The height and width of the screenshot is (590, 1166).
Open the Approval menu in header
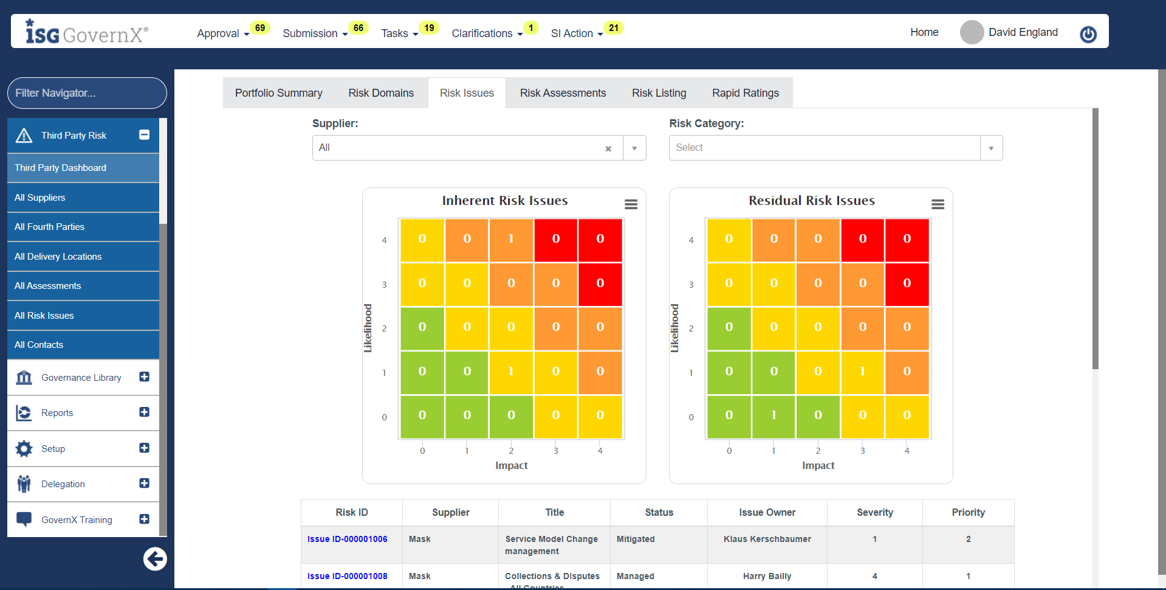[x=222, y=34]
